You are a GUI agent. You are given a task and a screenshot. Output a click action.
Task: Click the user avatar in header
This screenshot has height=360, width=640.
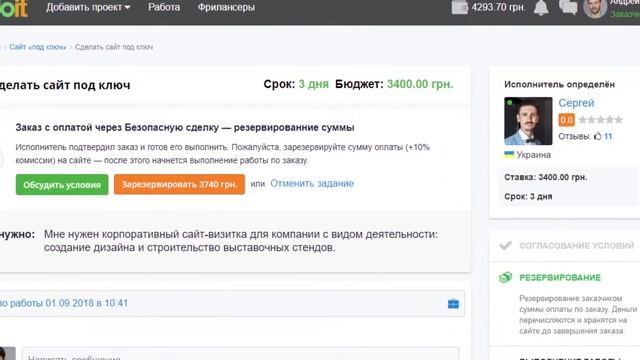595,8
